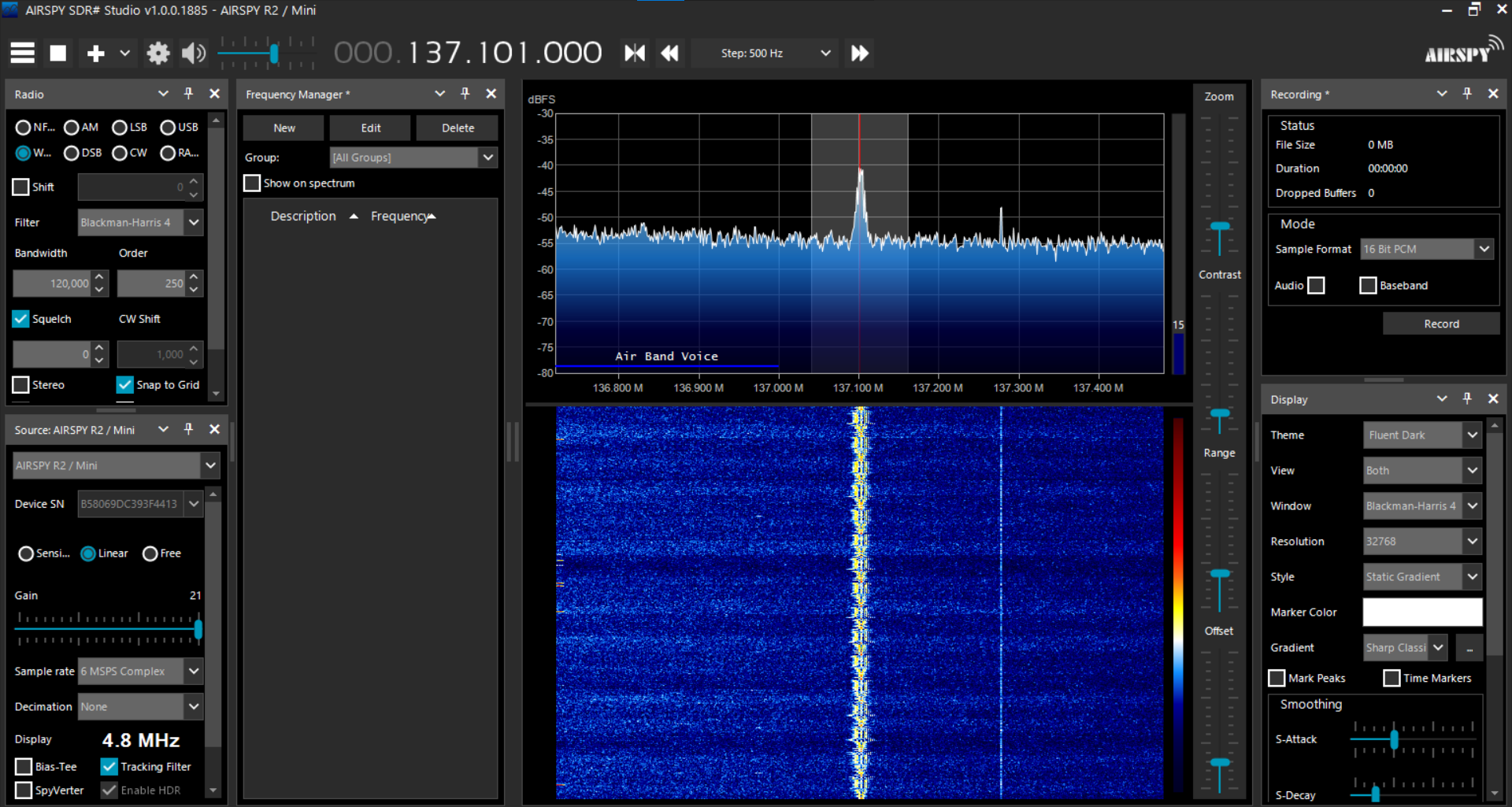Open the View Both dropdown
The image size is (1512, 807).
click(x=1422, y=470)
